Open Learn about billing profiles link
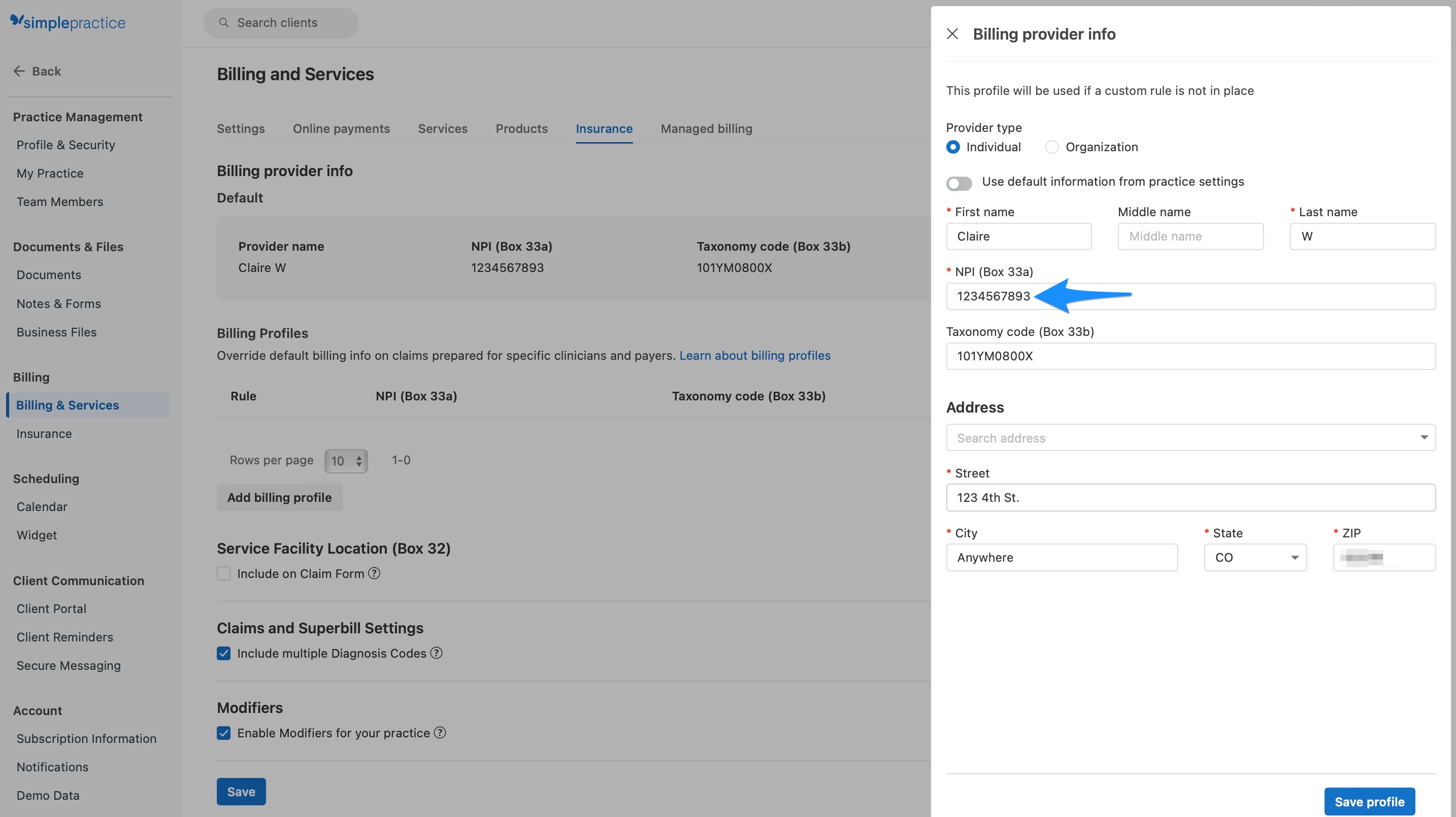This screenshot has width=1456, height=817. point(755,355)
